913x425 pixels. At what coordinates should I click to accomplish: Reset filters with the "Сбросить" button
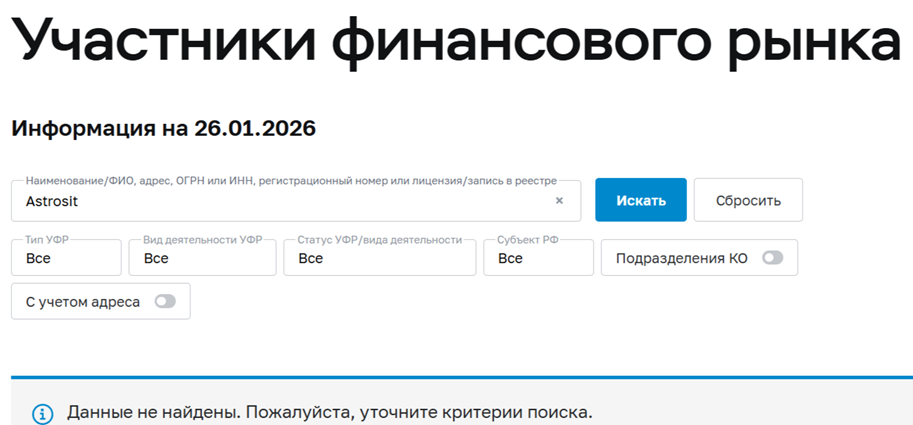coord(748,200)
